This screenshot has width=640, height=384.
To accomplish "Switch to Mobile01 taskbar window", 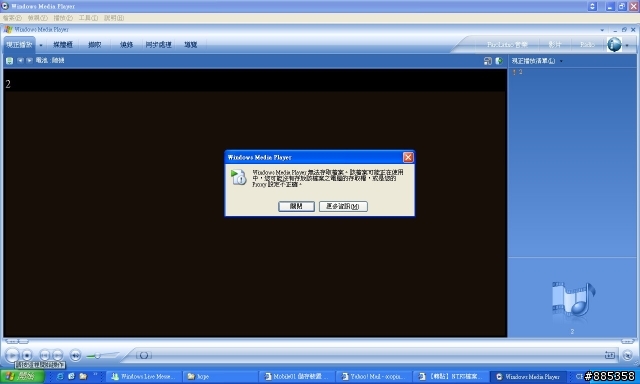I will pyautogui.click(x=296, y=377).
